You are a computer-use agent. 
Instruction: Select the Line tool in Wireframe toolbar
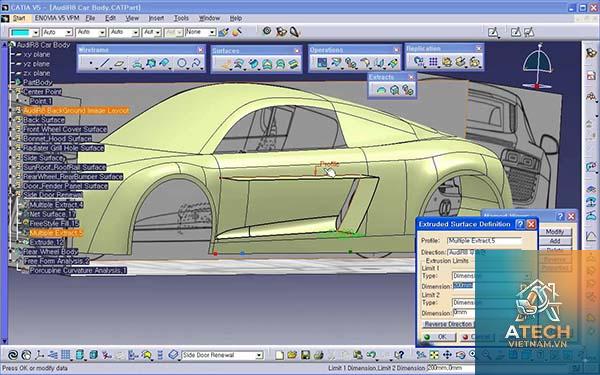tap(104, 63)
